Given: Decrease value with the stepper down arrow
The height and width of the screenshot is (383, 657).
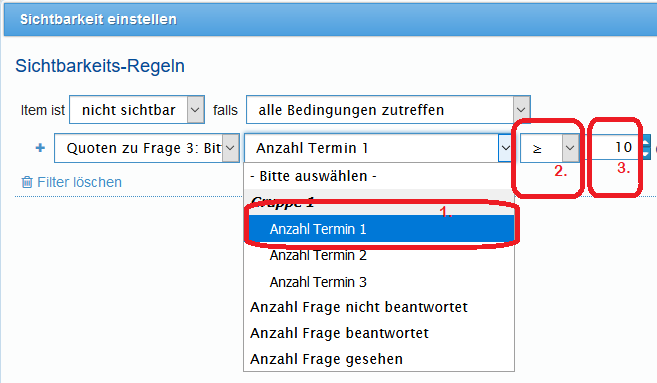Looking at the screenshot, I should 647,153.
